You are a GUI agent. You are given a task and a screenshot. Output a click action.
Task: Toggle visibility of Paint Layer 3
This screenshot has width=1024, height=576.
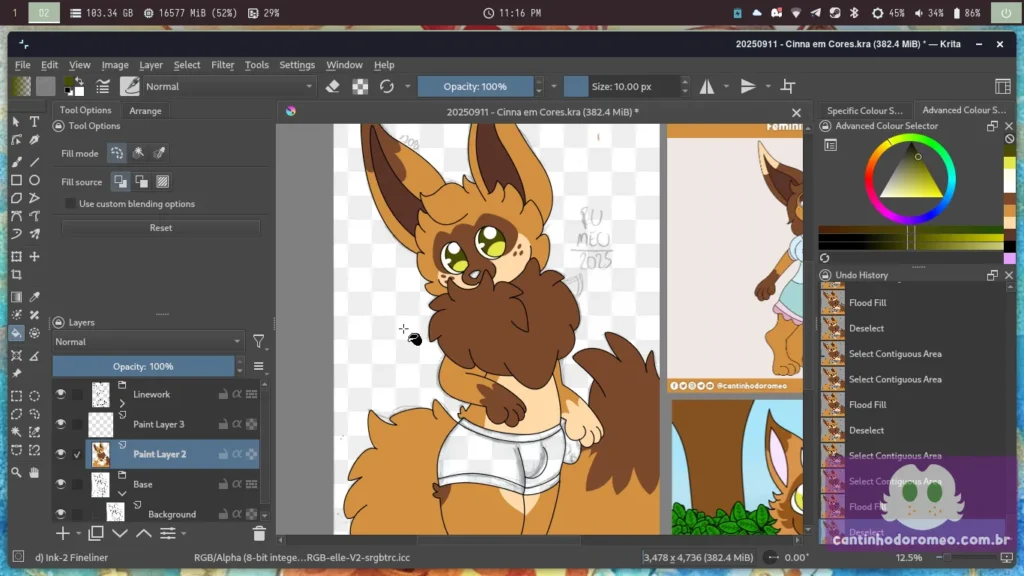click(x=61, y=424)
